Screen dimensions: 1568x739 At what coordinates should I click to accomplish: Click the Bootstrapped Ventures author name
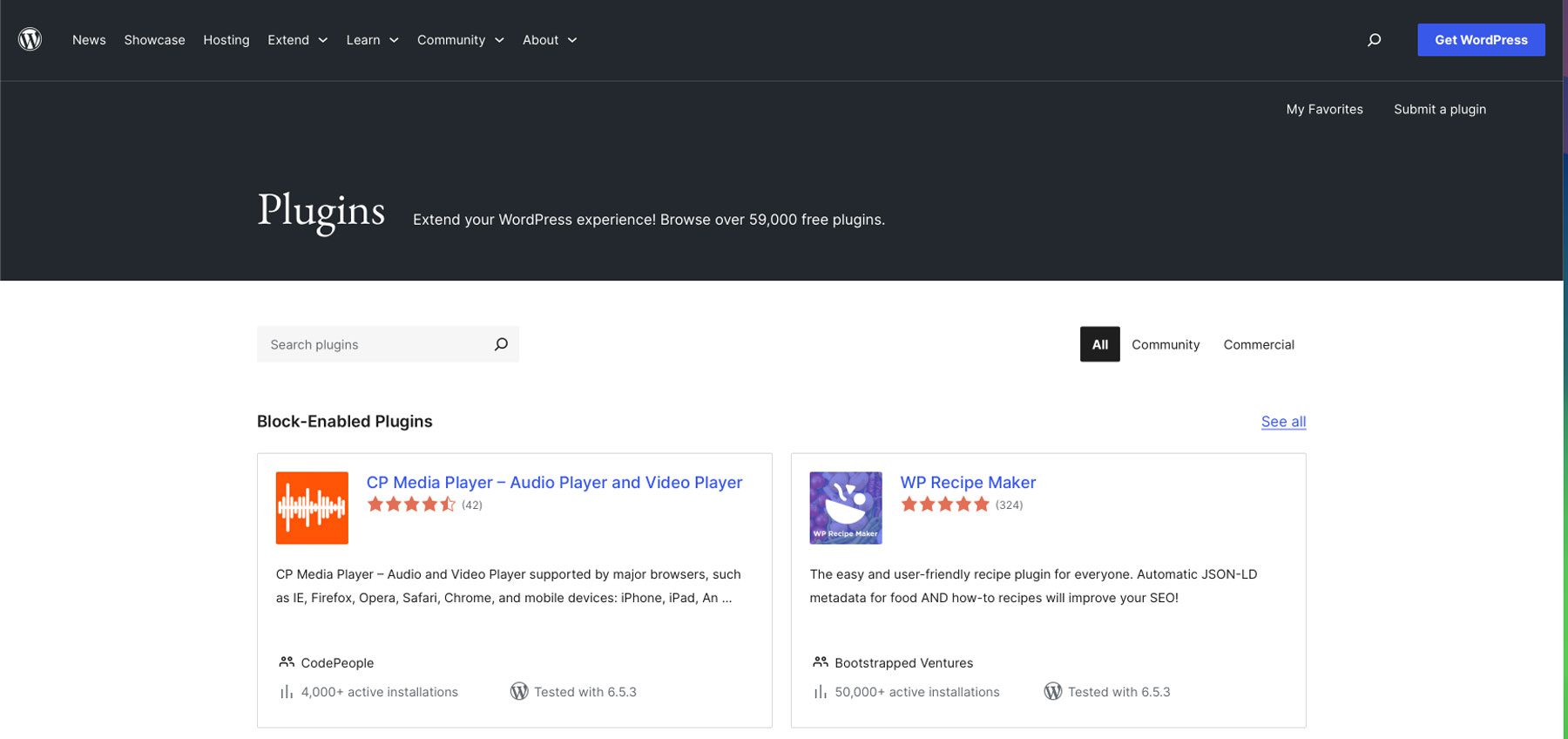903,663
